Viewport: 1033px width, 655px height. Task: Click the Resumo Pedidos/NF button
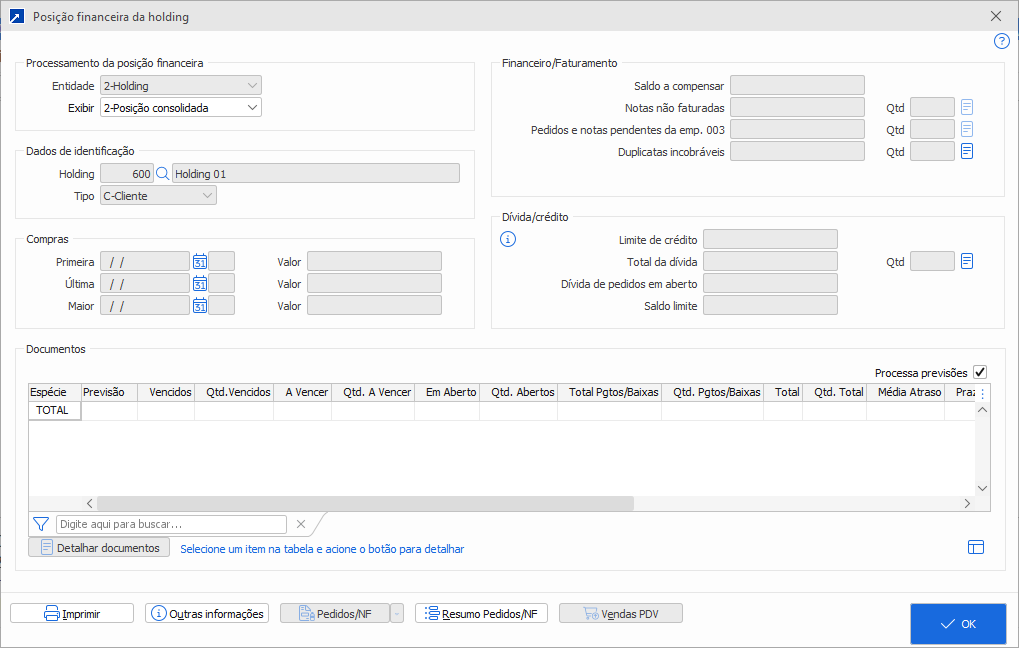point(481,614)
